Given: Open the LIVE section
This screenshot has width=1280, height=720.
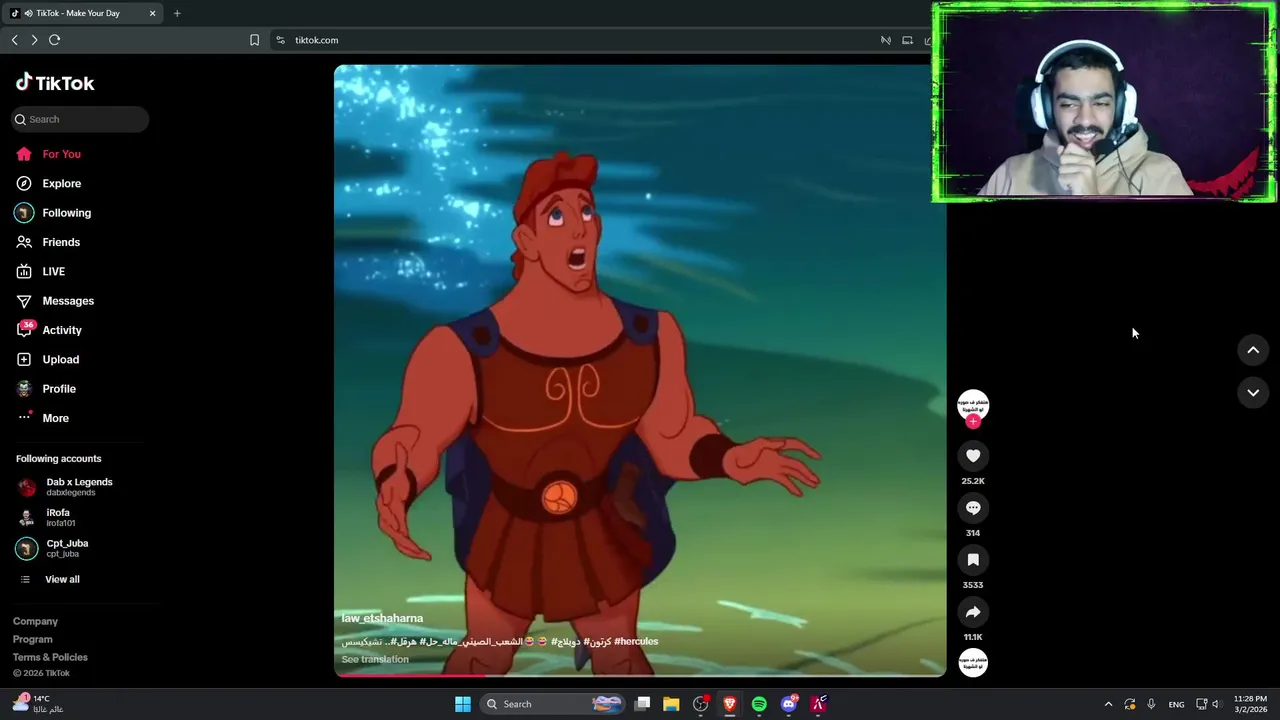Looking at the screenshot, I should [x=53, y=271].
